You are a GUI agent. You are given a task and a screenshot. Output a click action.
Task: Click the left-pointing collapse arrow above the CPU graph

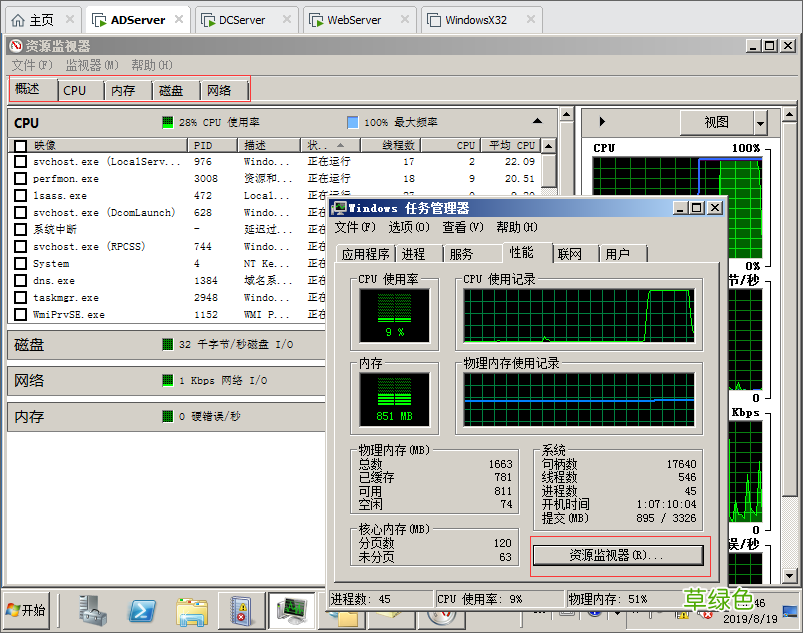click(601, 121)
